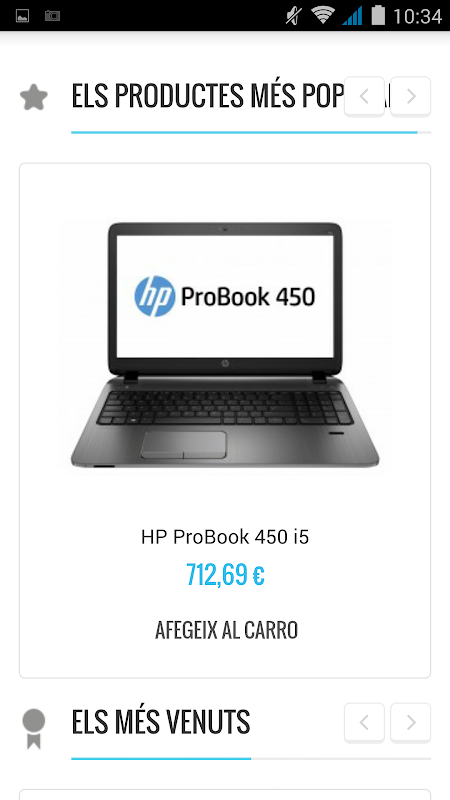This screenshot has height=800, width=450.
Task: Show next popular products with right arrow
Action: pyautogui.click(x=411, y=96)
